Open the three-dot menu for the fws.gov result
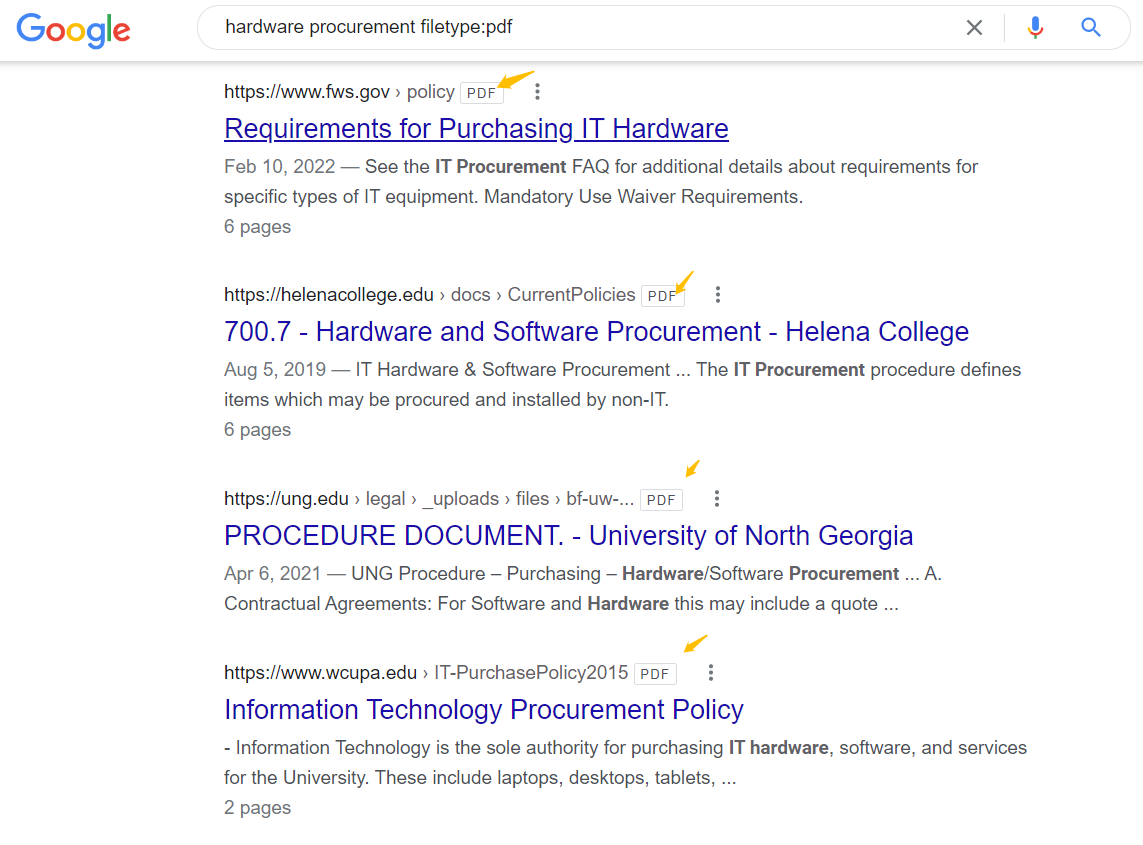Screen dimensions: 1143x845 click(x=537, y=91)
